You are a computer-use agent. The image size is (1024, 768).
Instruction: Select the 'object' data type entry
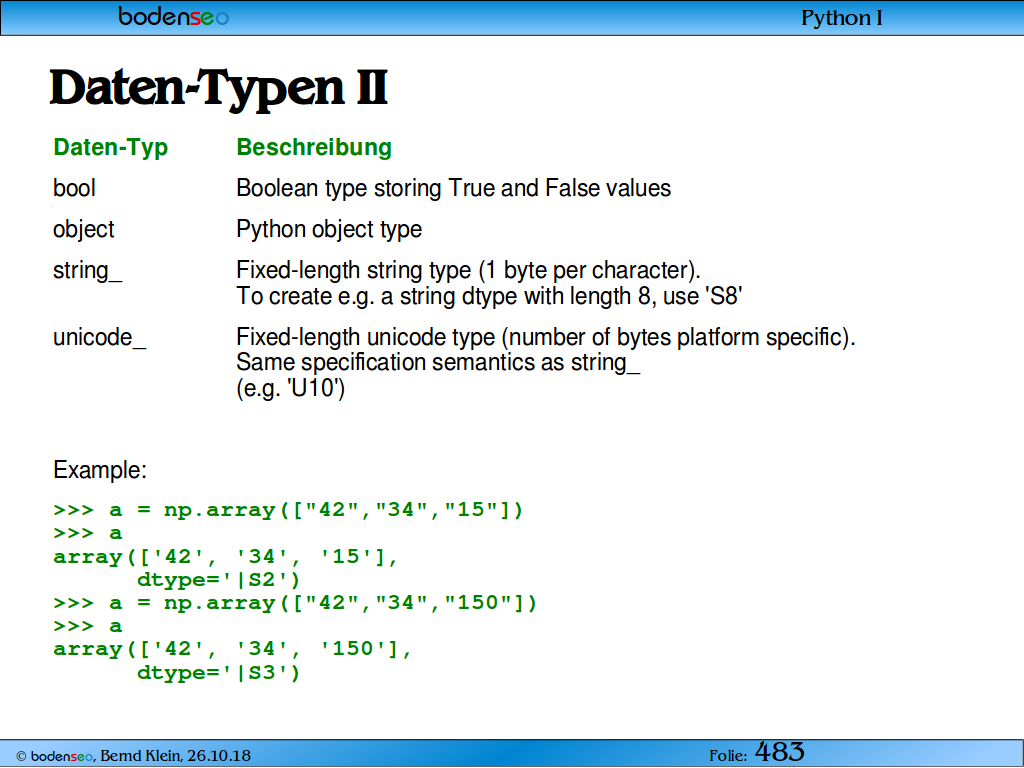84,229
